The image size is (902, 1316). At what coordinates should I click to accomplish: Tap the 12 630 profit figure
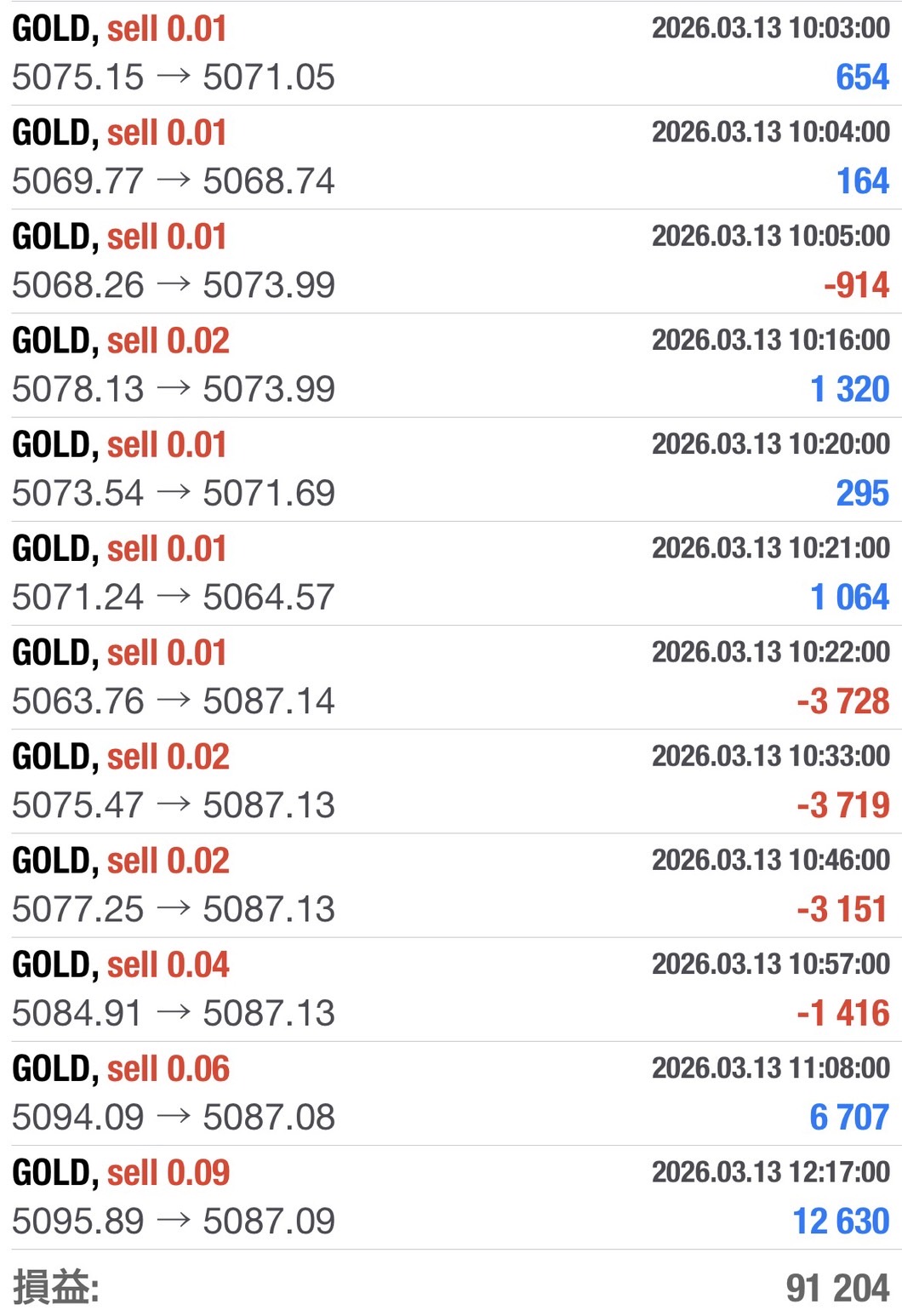(841, 1222)
